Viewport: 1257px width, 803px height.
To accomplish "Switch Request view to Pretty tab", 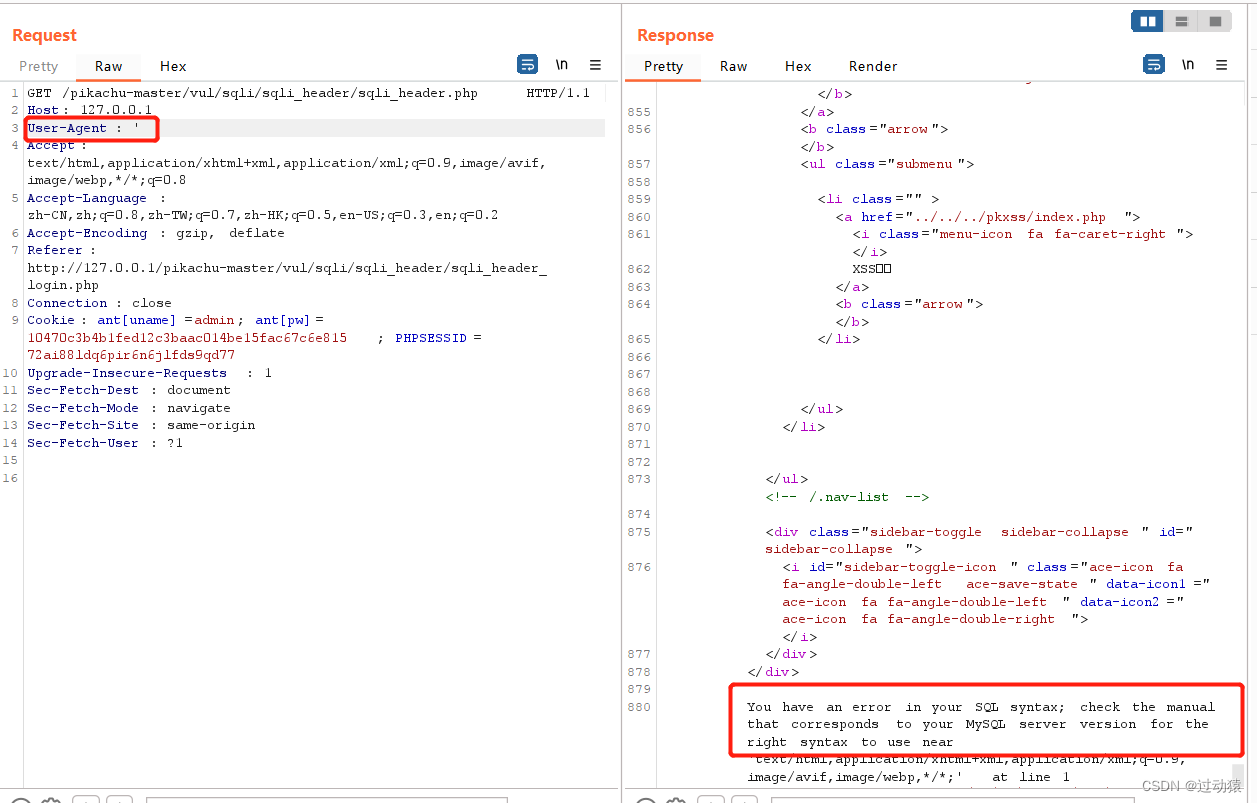I will (x=39, y=66).
